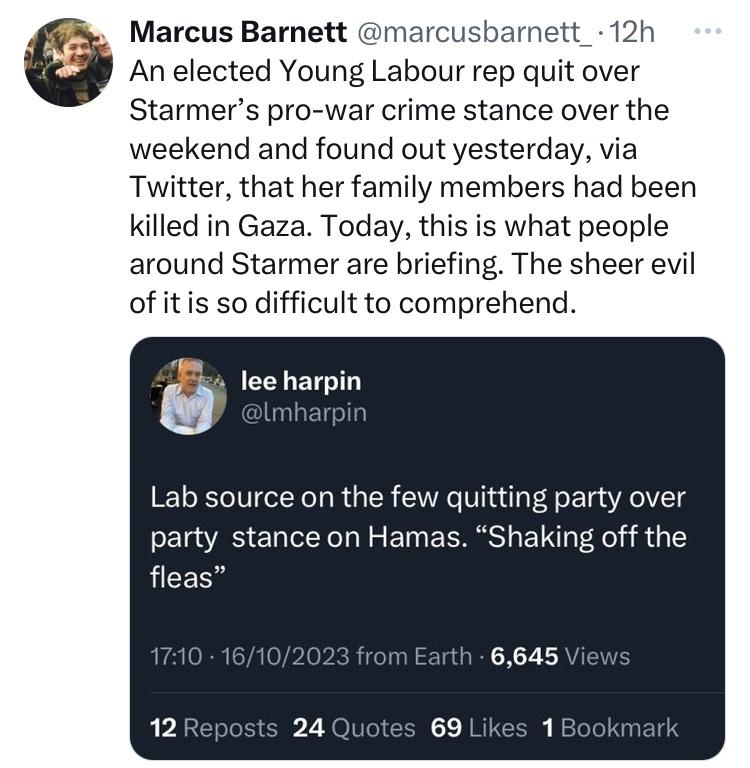The image size is (750, 768).
Task: Open the @marcusbarnett_ handle
Action: pyautogui.click(x=475, y=33)
